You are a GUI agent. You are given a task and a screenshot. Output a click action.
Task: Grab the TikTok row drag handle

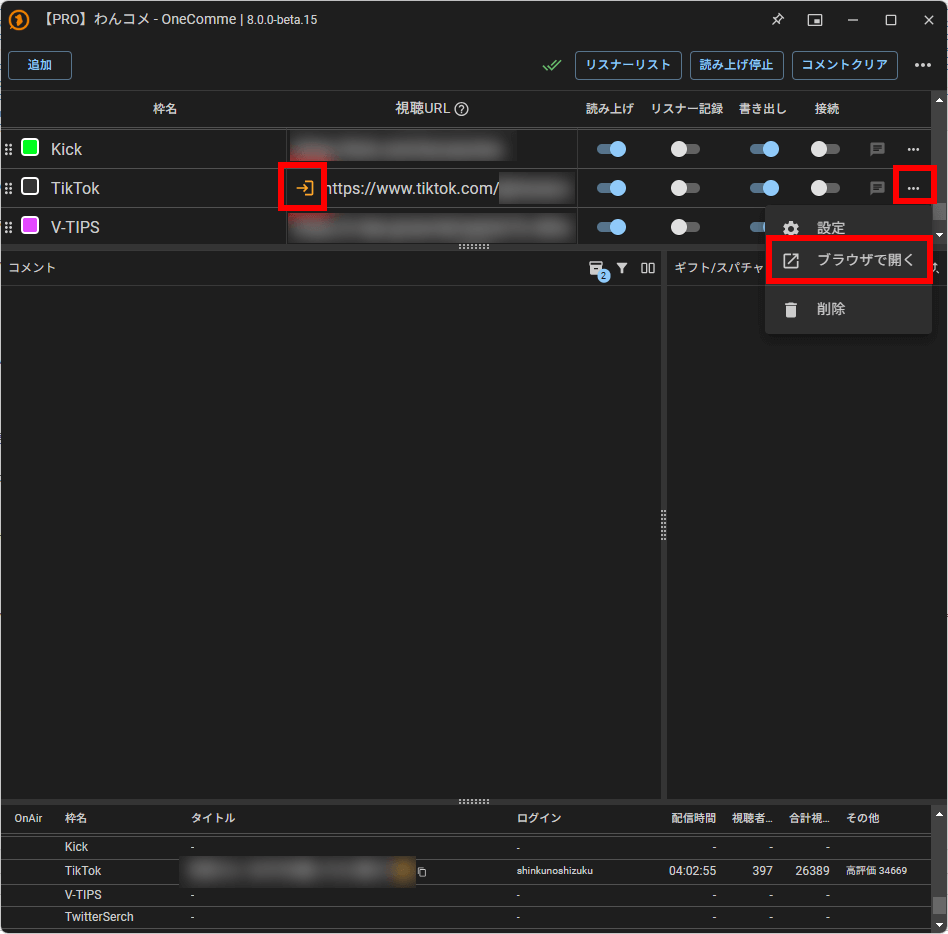click(8, 189)
